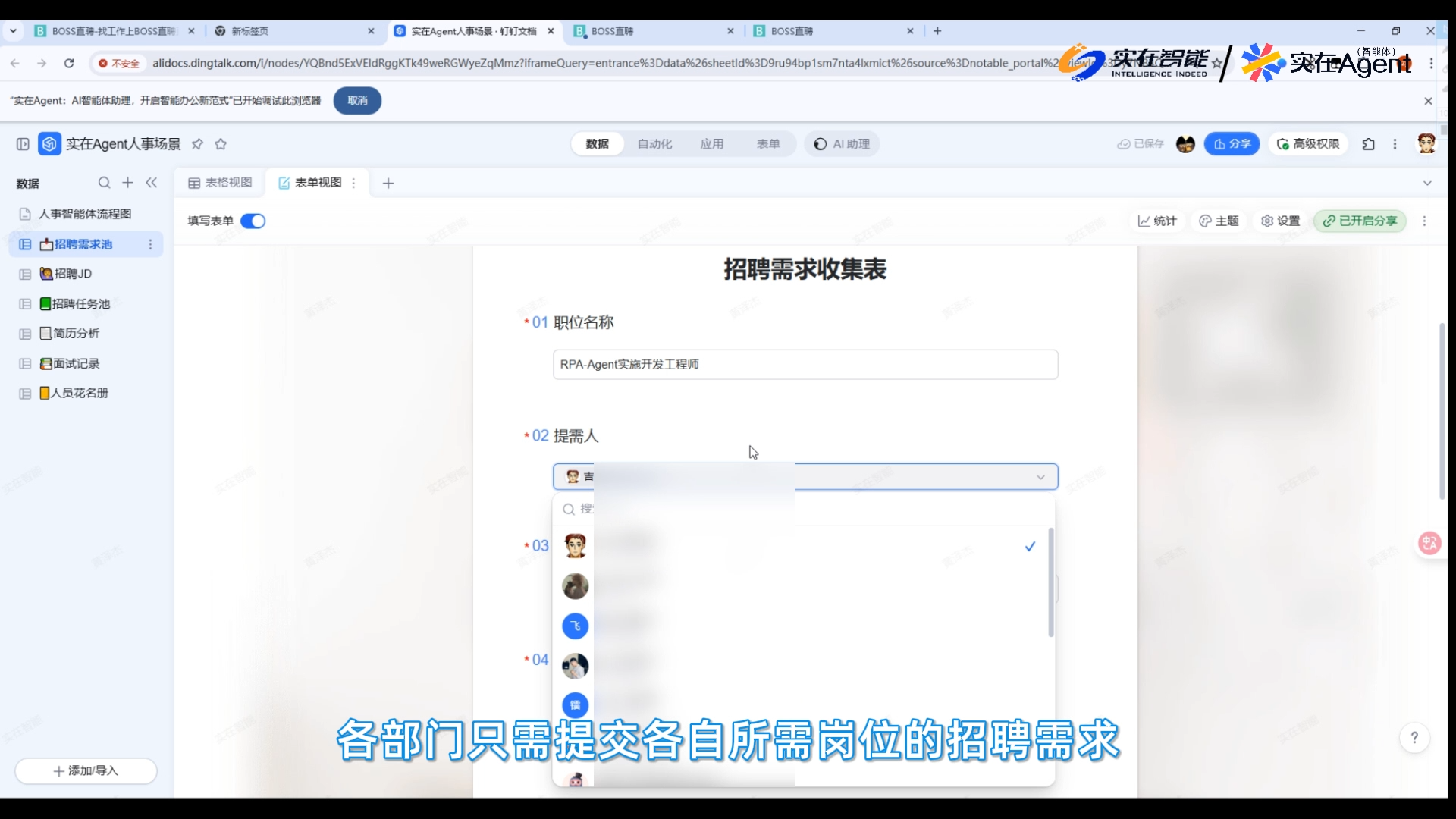The width and height of the screenshot is (1456, 819).
Task: Switch to 表格视图 tab
Action: [x=220, y=183]
